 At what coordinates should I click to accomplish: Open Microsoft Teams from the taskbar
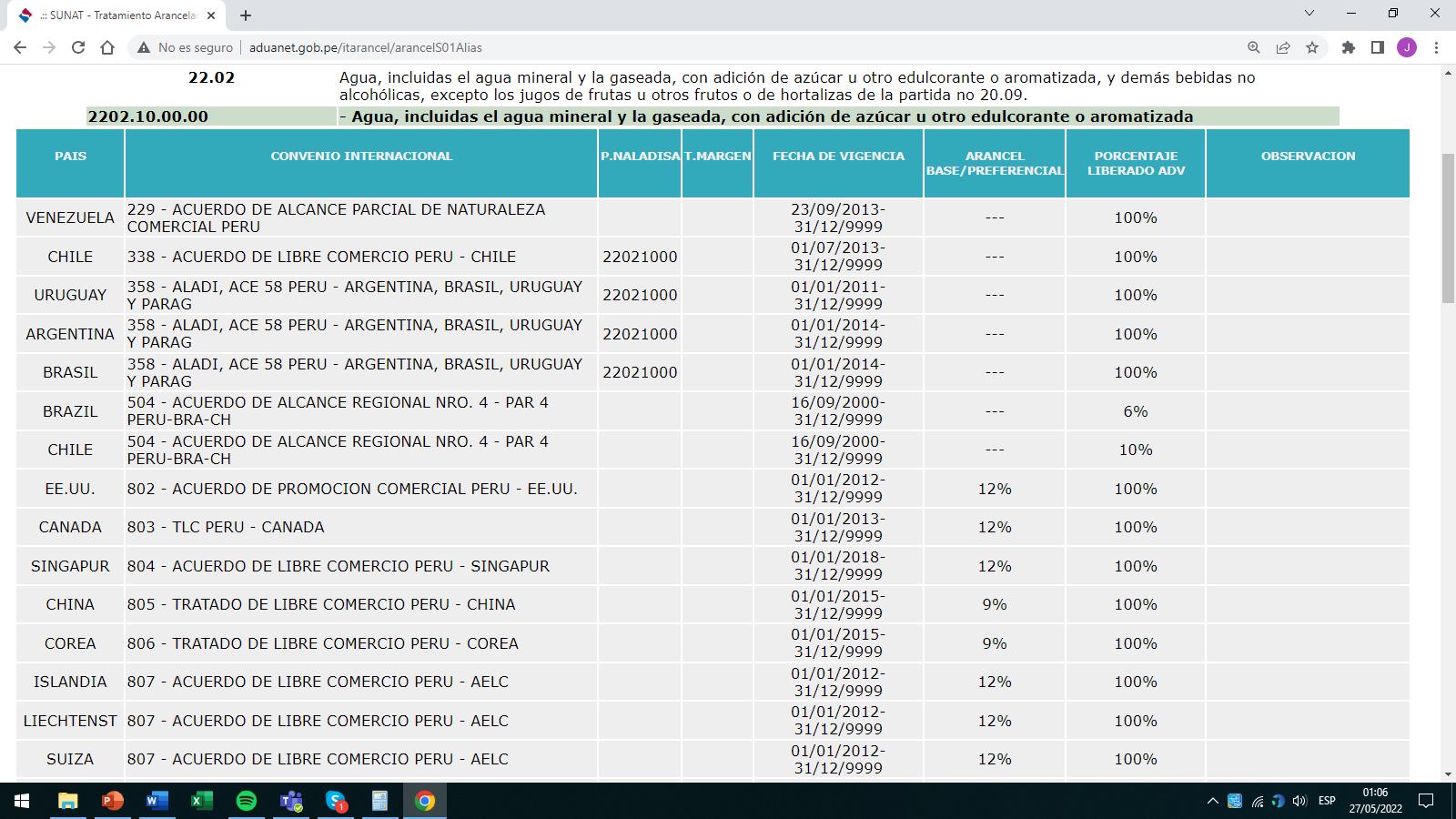pyautogui.click(x=291, y=801)
